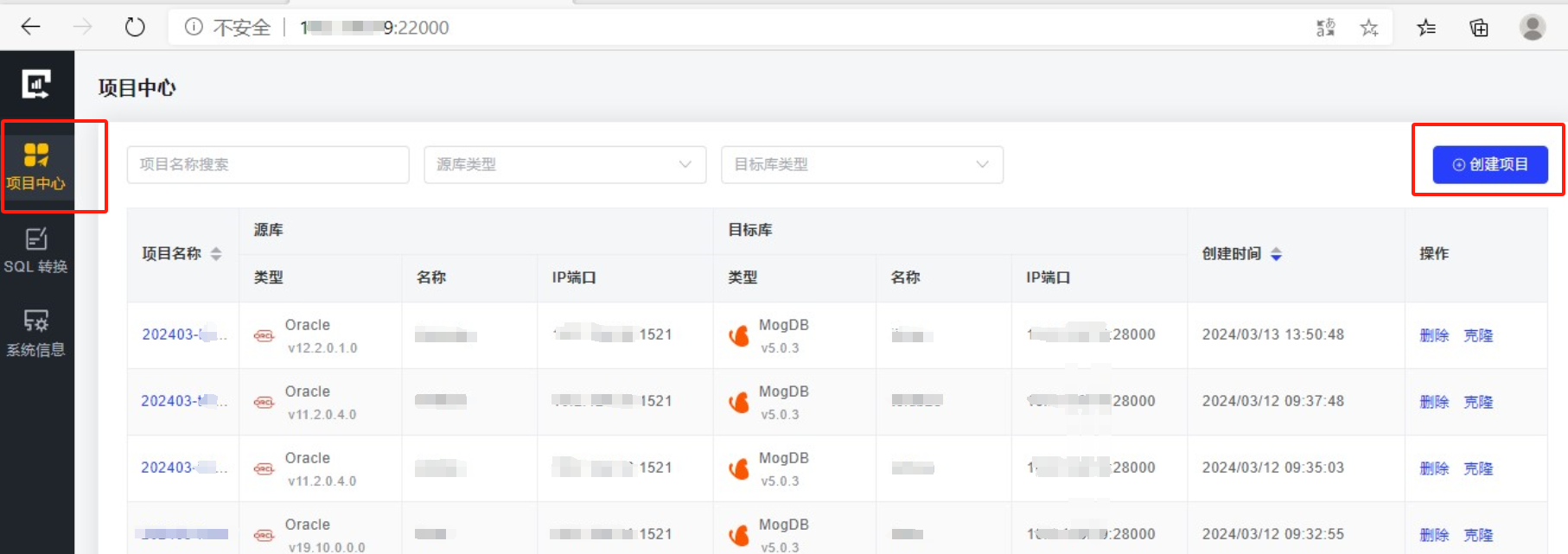
Task: Expand the 目标库类型 dropdown
Action: (863, 164)
